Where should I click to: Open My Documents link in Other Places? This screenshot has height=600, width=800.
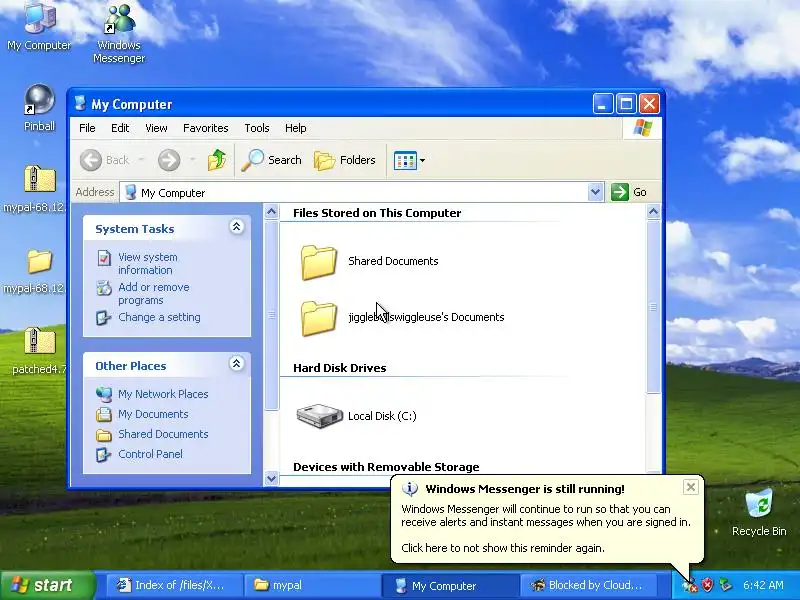click(153, 414)
